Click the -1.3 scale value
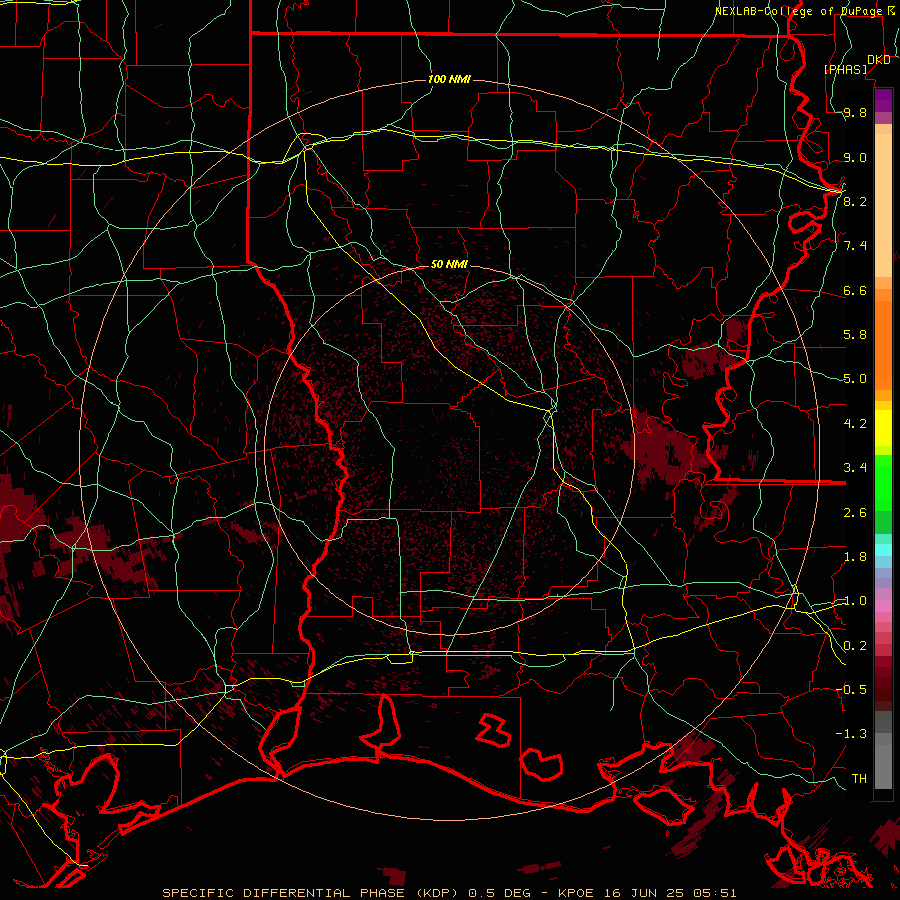This screenshot has height=900, width=900. [851, 734]
